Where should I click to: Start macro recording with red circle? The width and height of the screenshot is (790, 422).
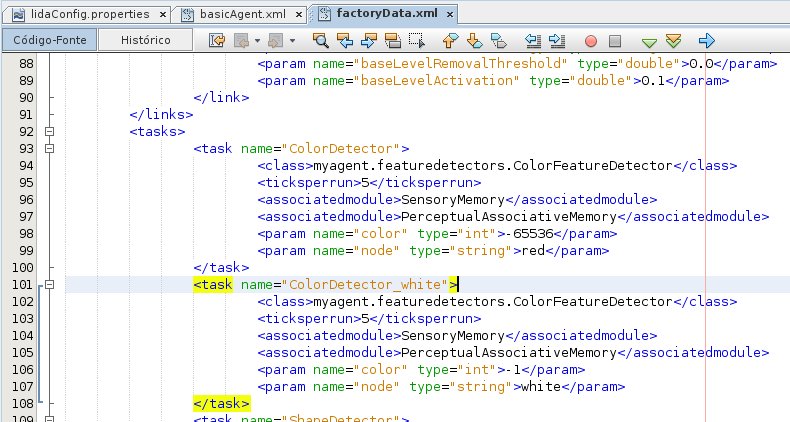(591, 41)
